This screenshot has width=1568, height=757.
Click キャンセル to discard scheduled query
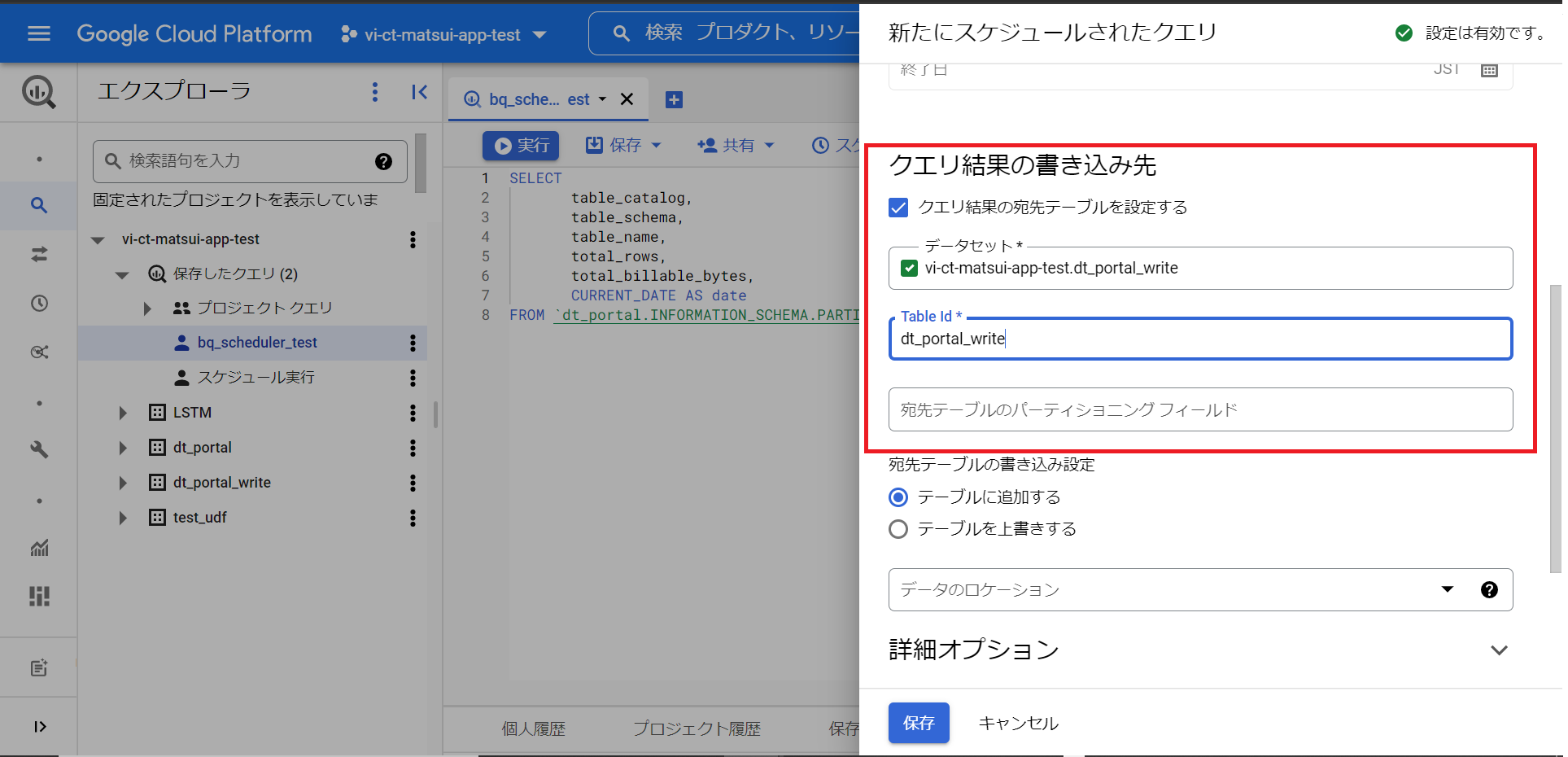pos(1018,724)
